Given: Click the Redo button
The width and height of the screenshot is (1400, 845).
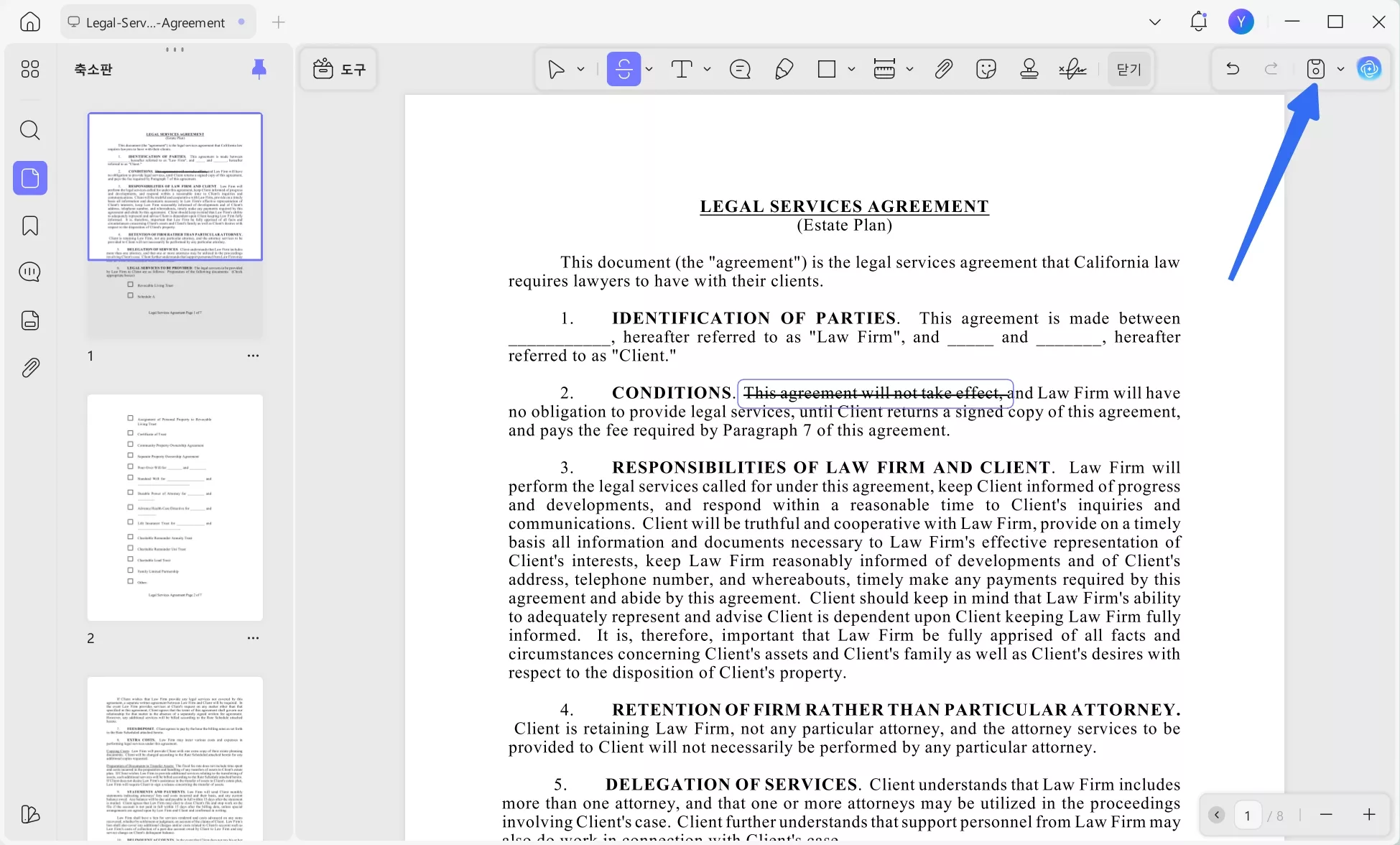Looking at the screenshot, I should coord(1271,68).
